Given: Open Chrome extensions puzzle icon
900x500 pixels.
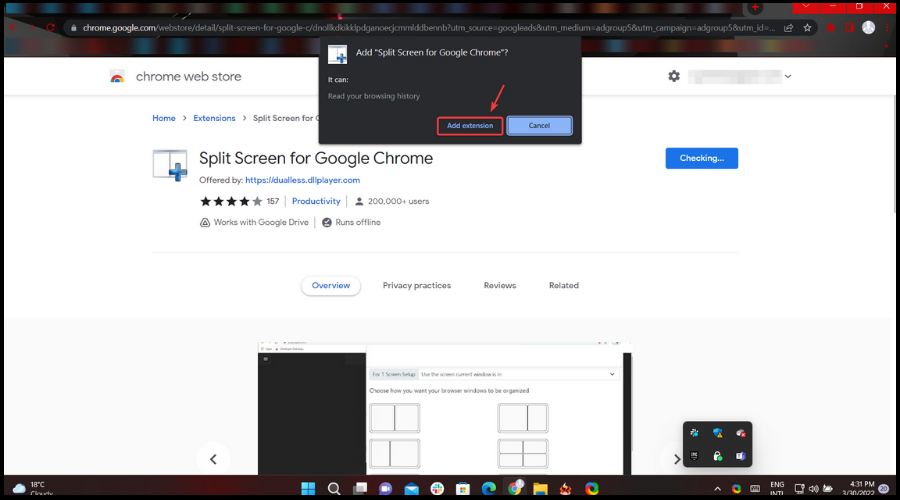Looking at the screenshot, I should pyautogui.click(x=831, y=28).
